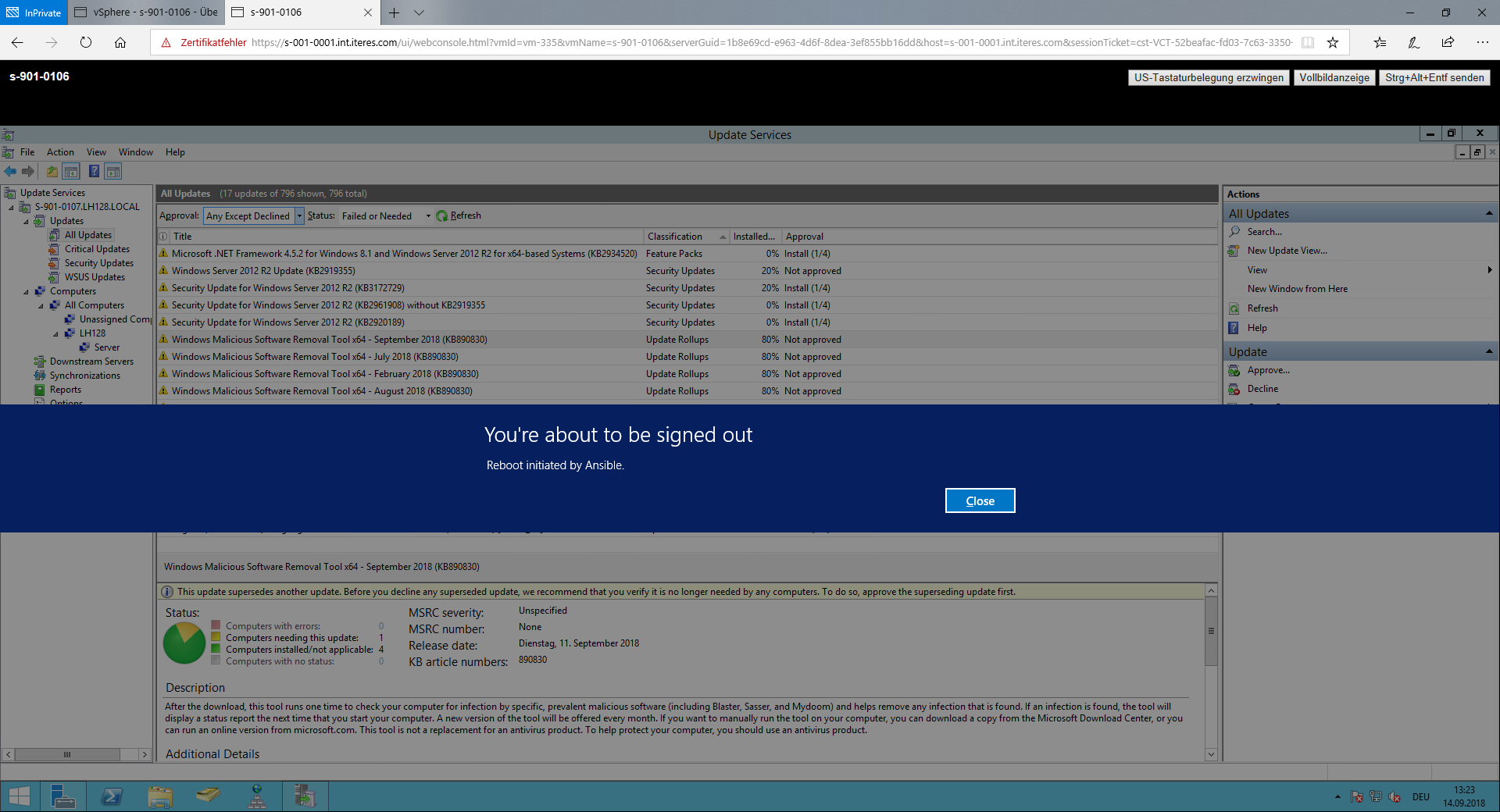Collapse the LH128 tree node
This screenshot has width=1500, height=812.
click(x=55, y=334)
